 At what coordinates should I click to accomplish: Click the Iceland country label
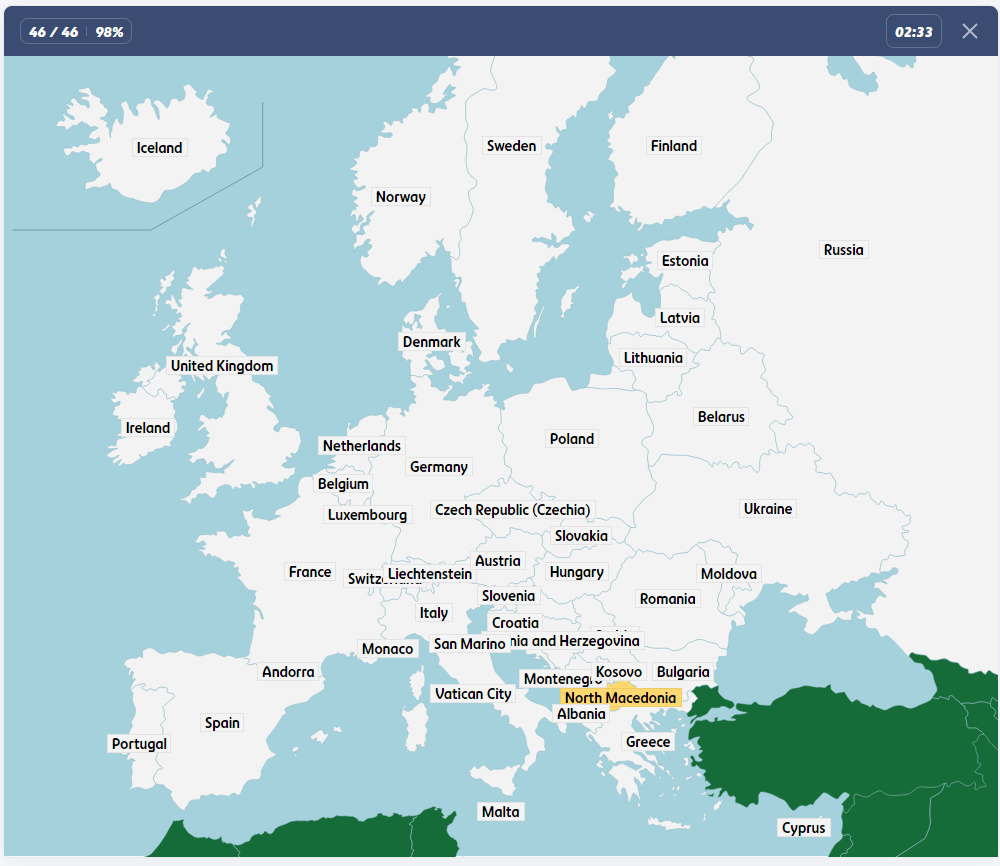(160, 148)
